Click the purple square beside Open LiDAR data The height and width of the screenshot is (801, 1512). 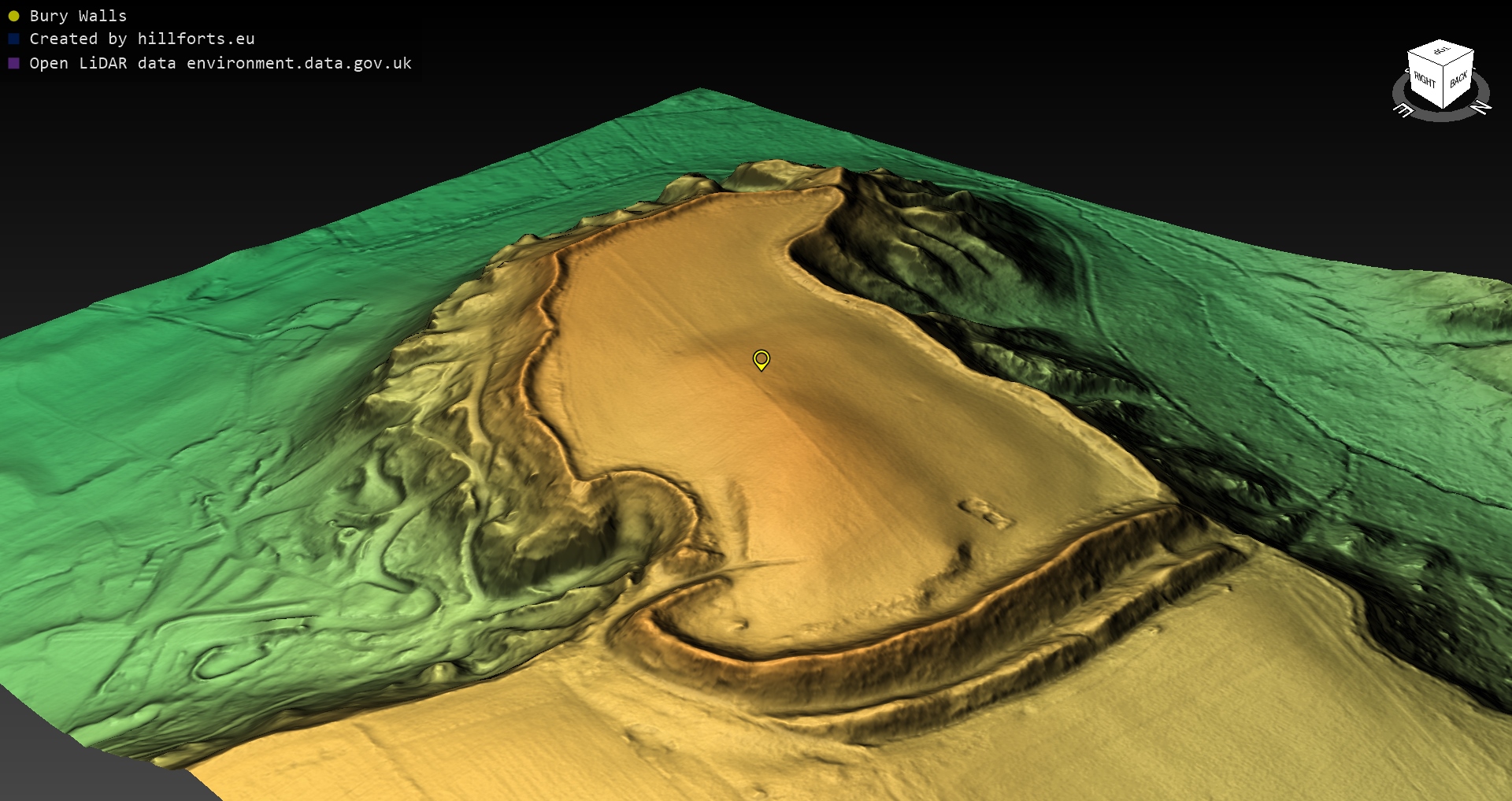tap(13, 63)
